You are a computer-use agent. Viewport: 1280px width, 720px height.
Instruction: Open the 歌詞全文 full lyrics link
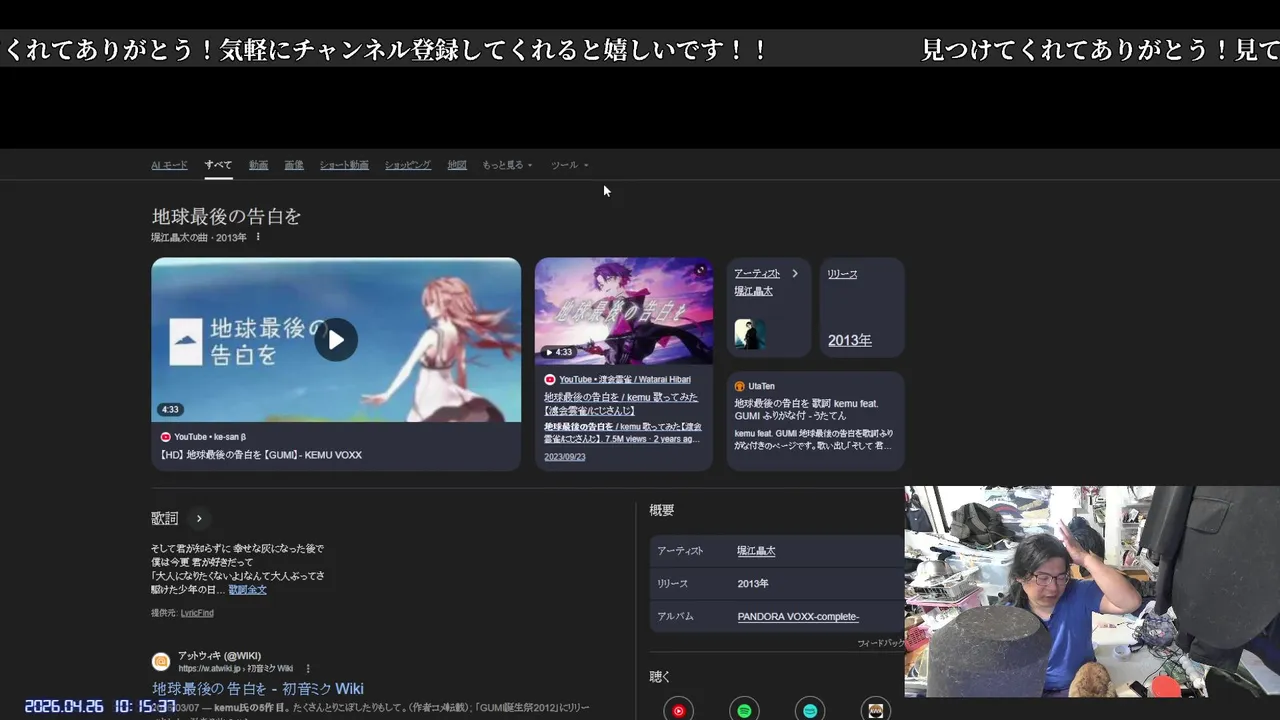(x=247, y=590)
